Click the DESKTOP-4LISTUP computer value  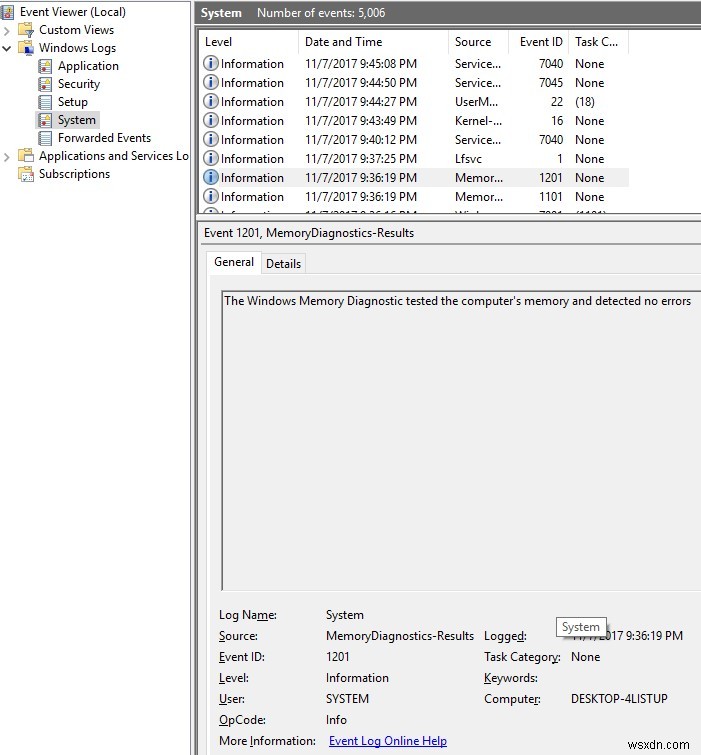pyautogui.click(x=619, y=699)
